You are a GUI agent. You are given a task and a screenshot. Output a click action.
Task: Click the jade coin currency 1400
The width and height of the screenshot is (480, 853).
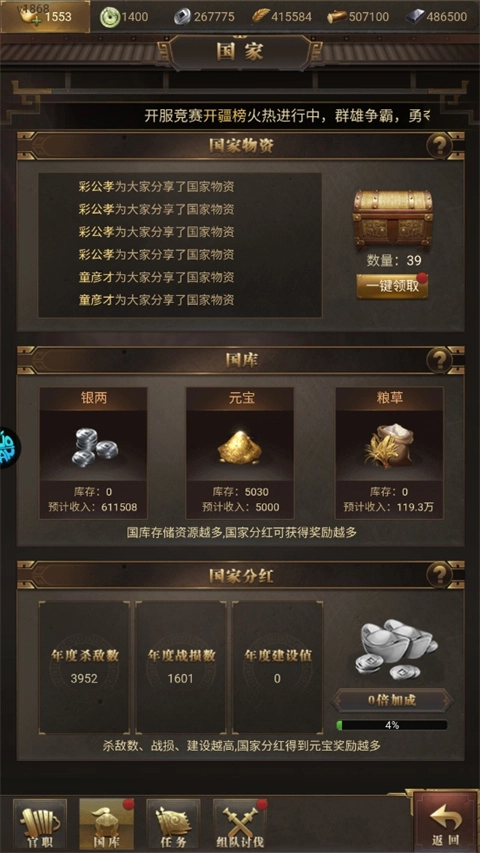(124, 17)
